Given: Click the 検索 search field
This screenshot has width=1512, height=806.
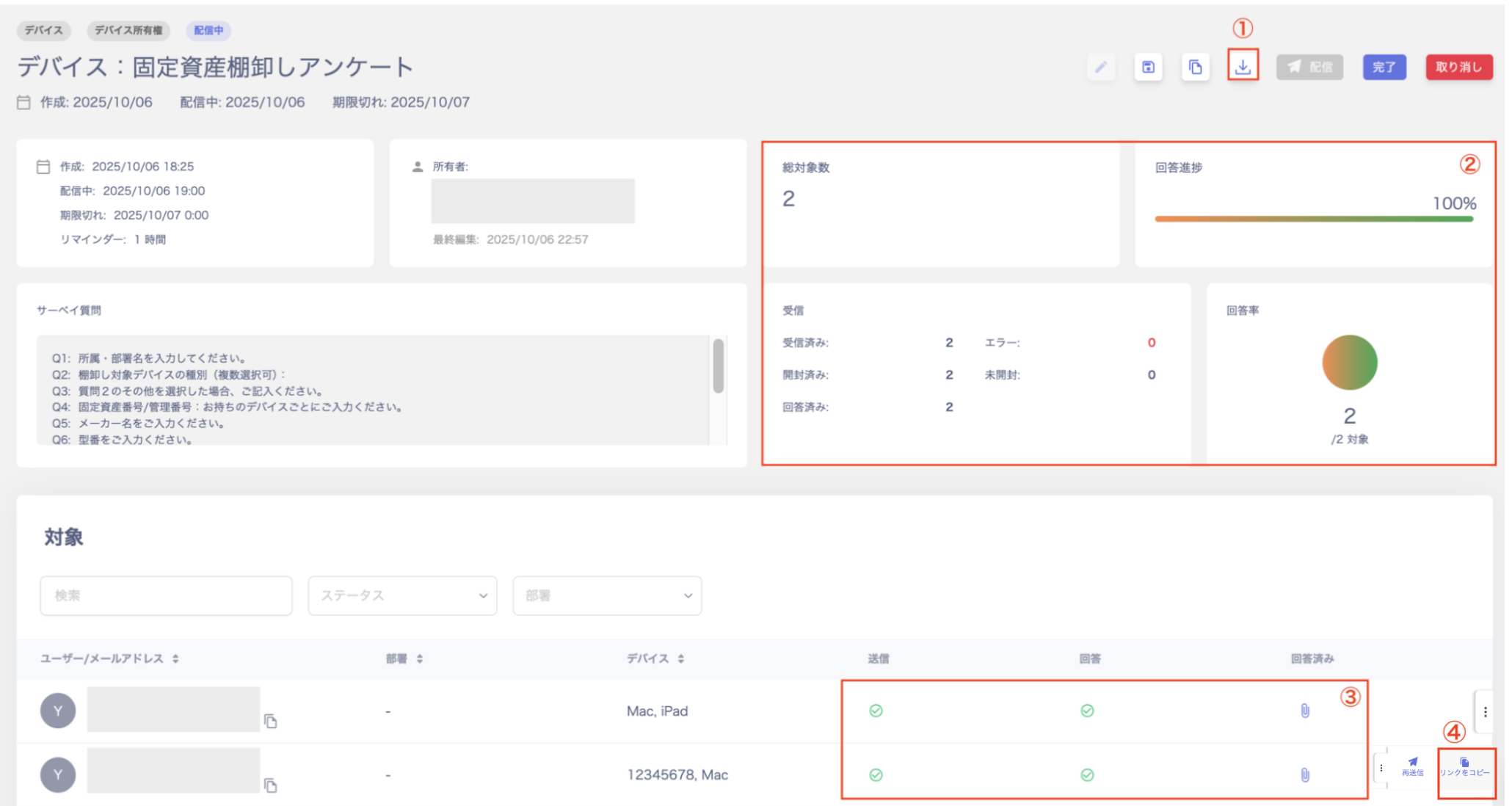Looking at the screenshot, I should pos(167,595).
